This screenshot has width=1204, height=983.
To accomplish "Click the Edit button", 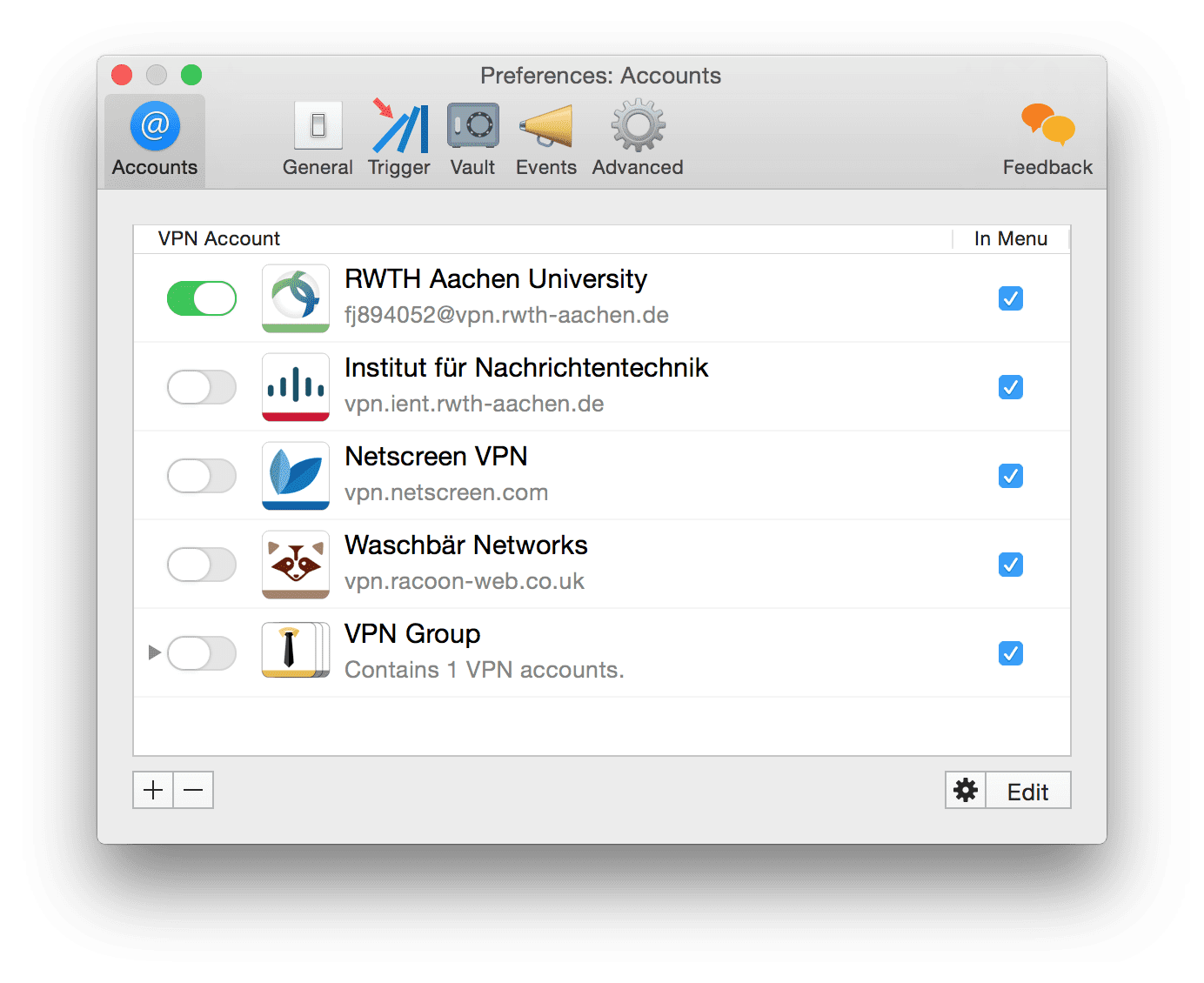I will [x=1028, y=790].
